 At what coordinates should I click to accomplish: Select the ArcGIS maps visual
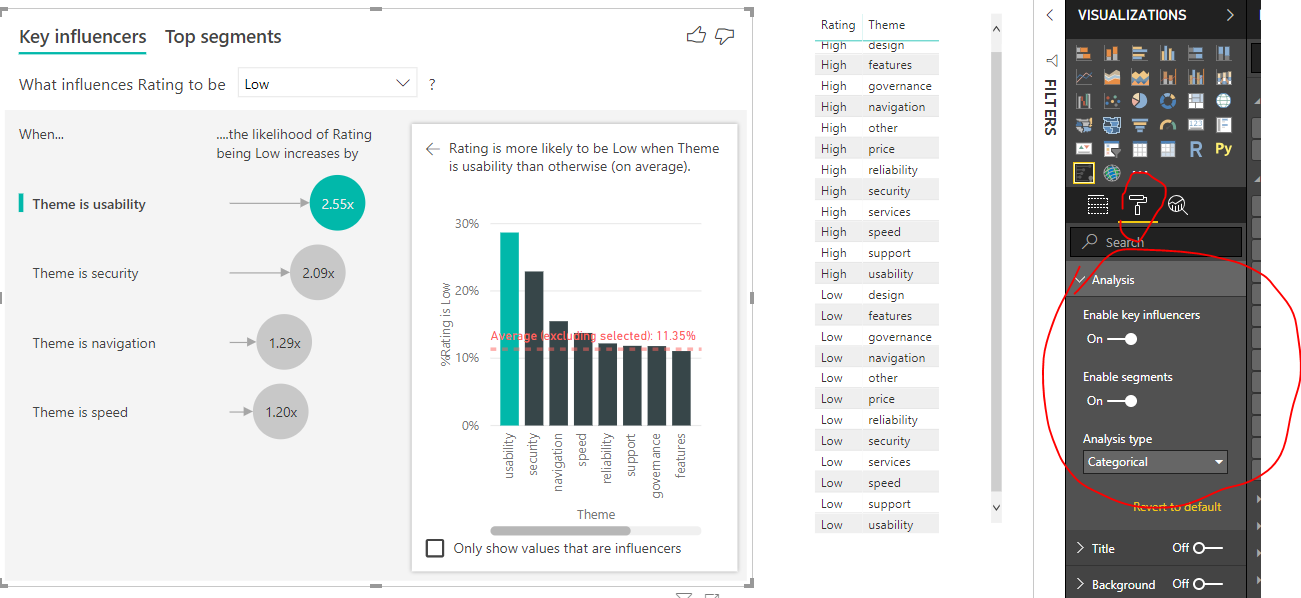(x=1112, y=173)
